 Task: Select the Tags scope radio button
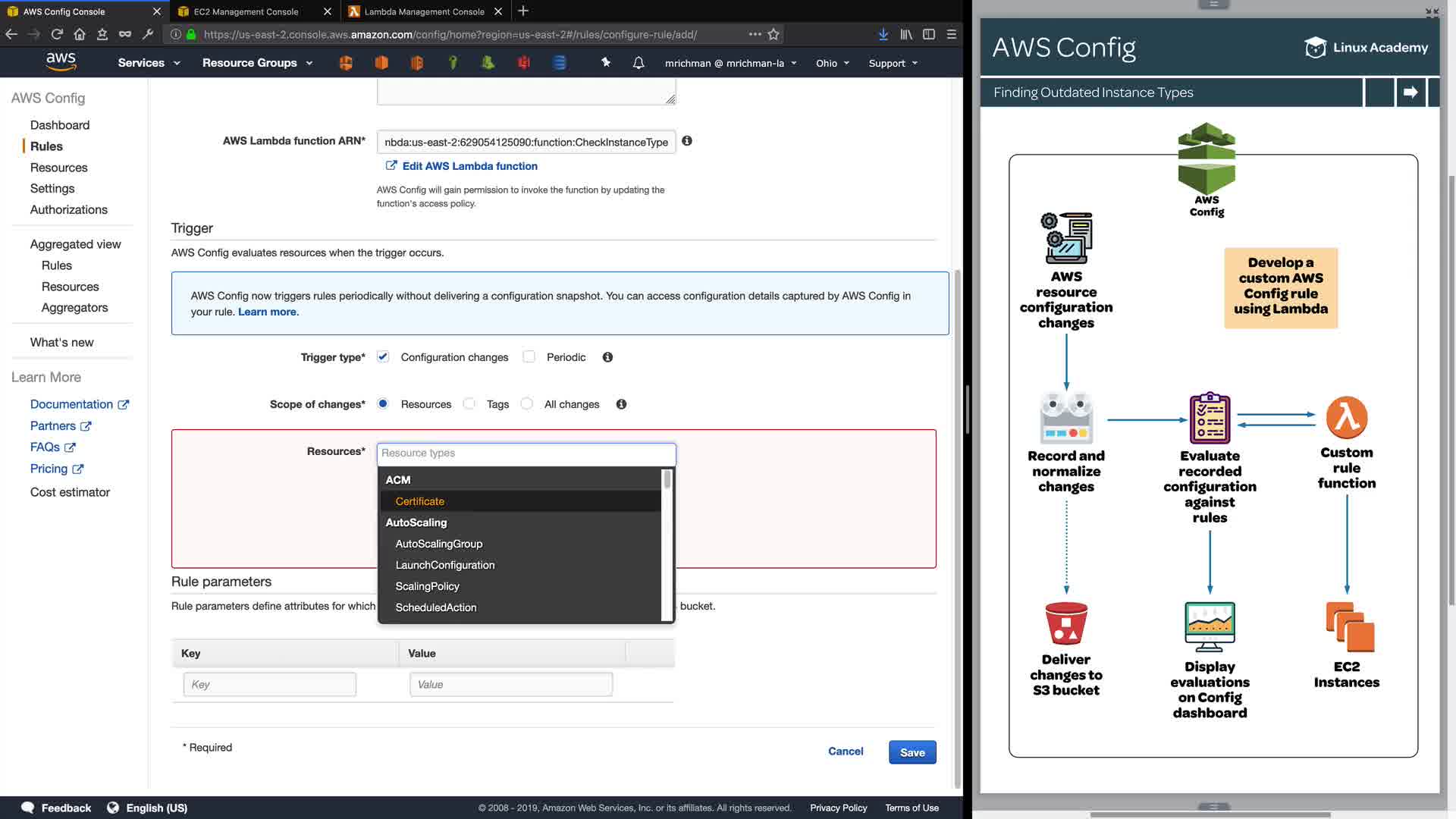point(469,404)
